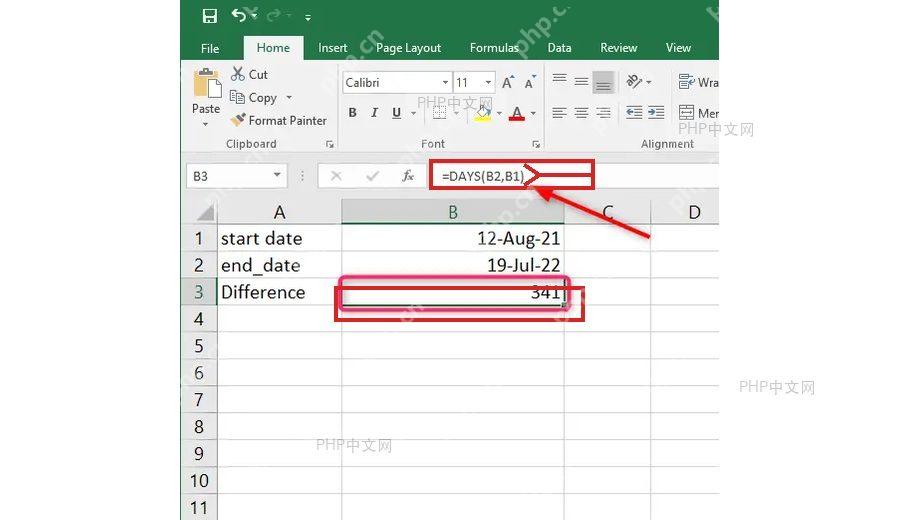Click the Center alignment icon

point(581,113)
